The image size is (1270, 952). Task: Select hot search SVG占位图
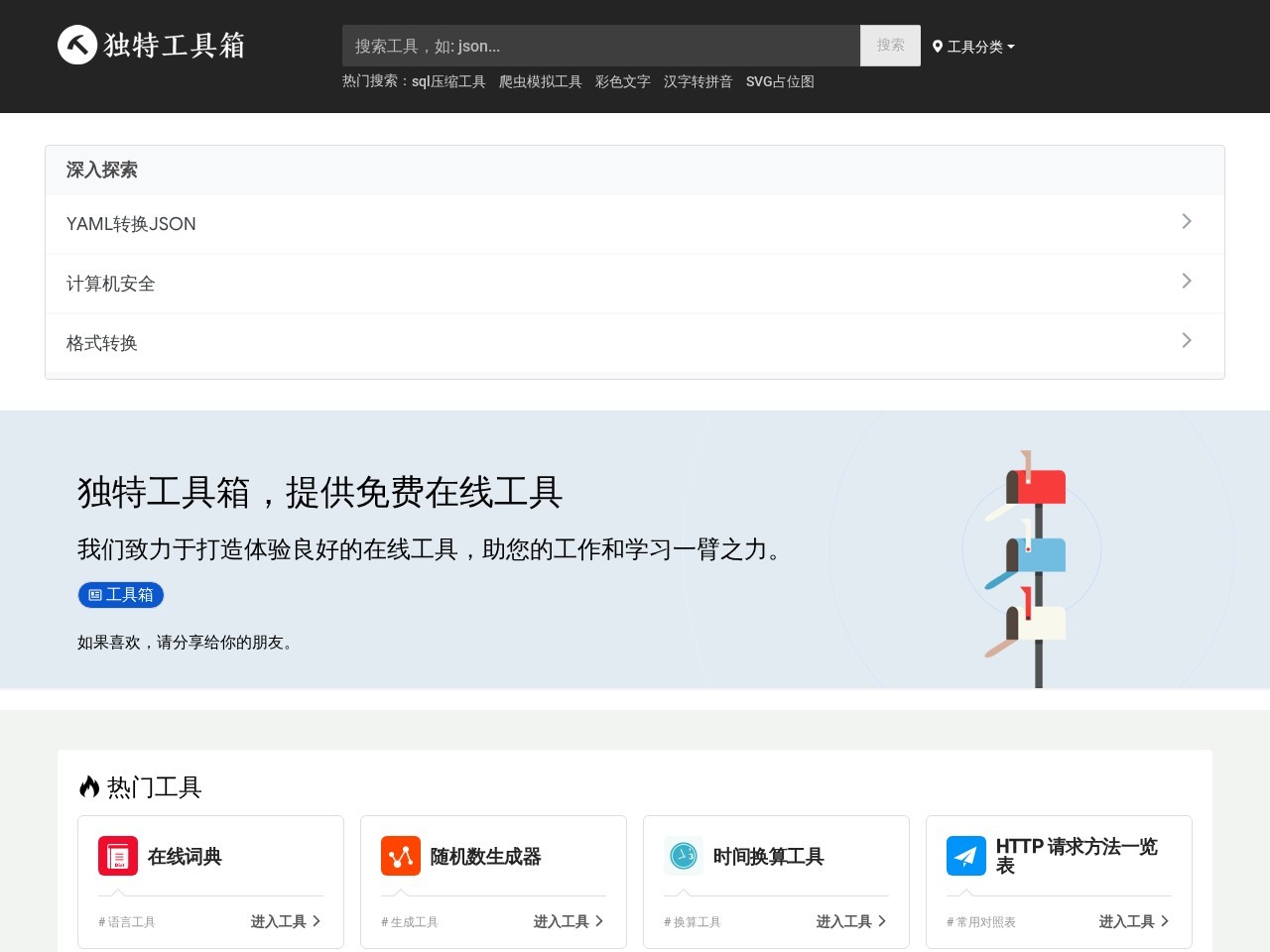780,81
